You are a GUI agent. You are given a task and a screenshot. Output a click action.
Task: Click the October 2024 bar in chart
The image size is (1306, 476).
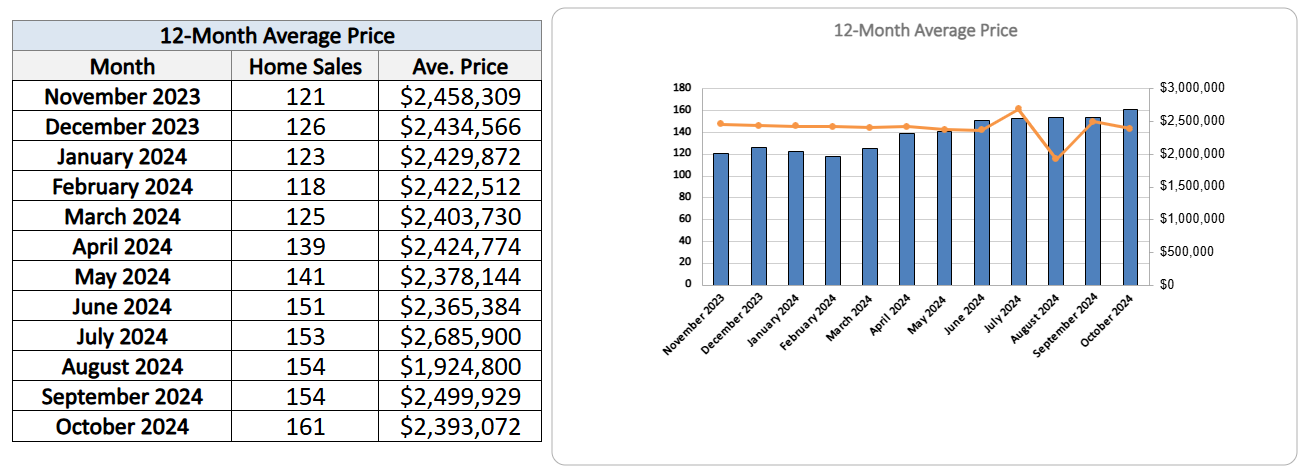click(x=1130, y=197)
